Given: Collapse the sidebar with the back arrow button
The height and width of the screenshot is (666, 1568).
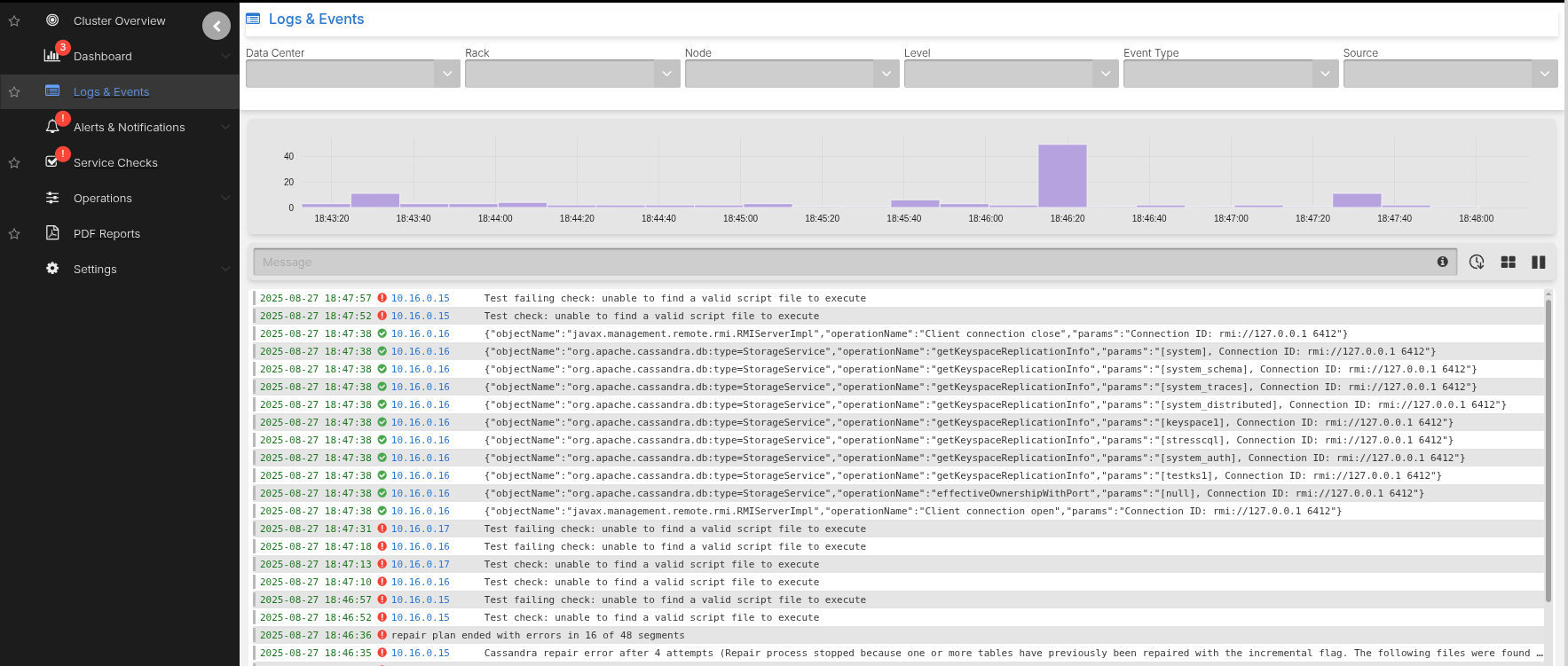Looking at the screenshot, I should 217,26.
